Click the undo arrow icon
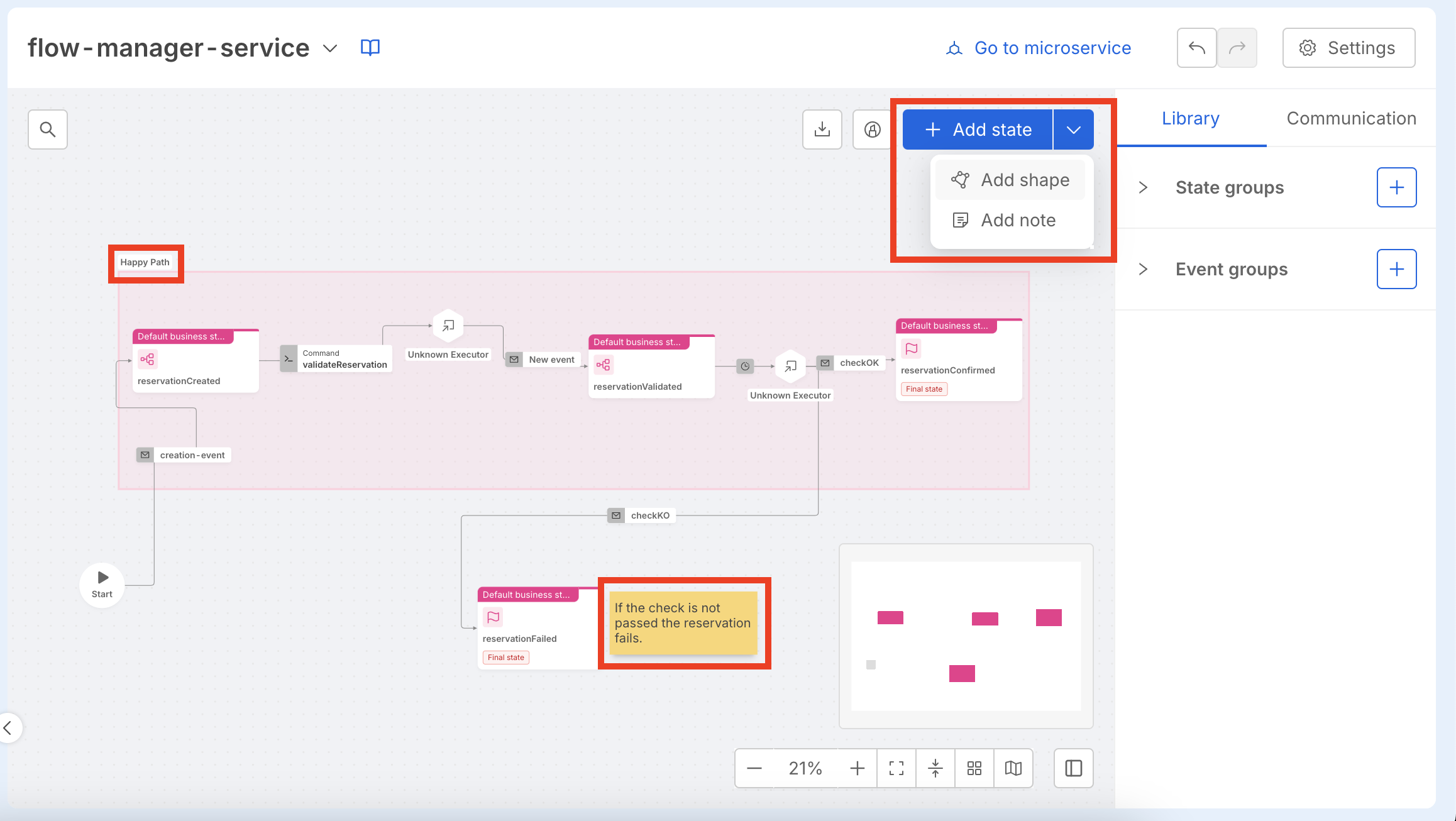1456x821 pixels. (1196, 47)
